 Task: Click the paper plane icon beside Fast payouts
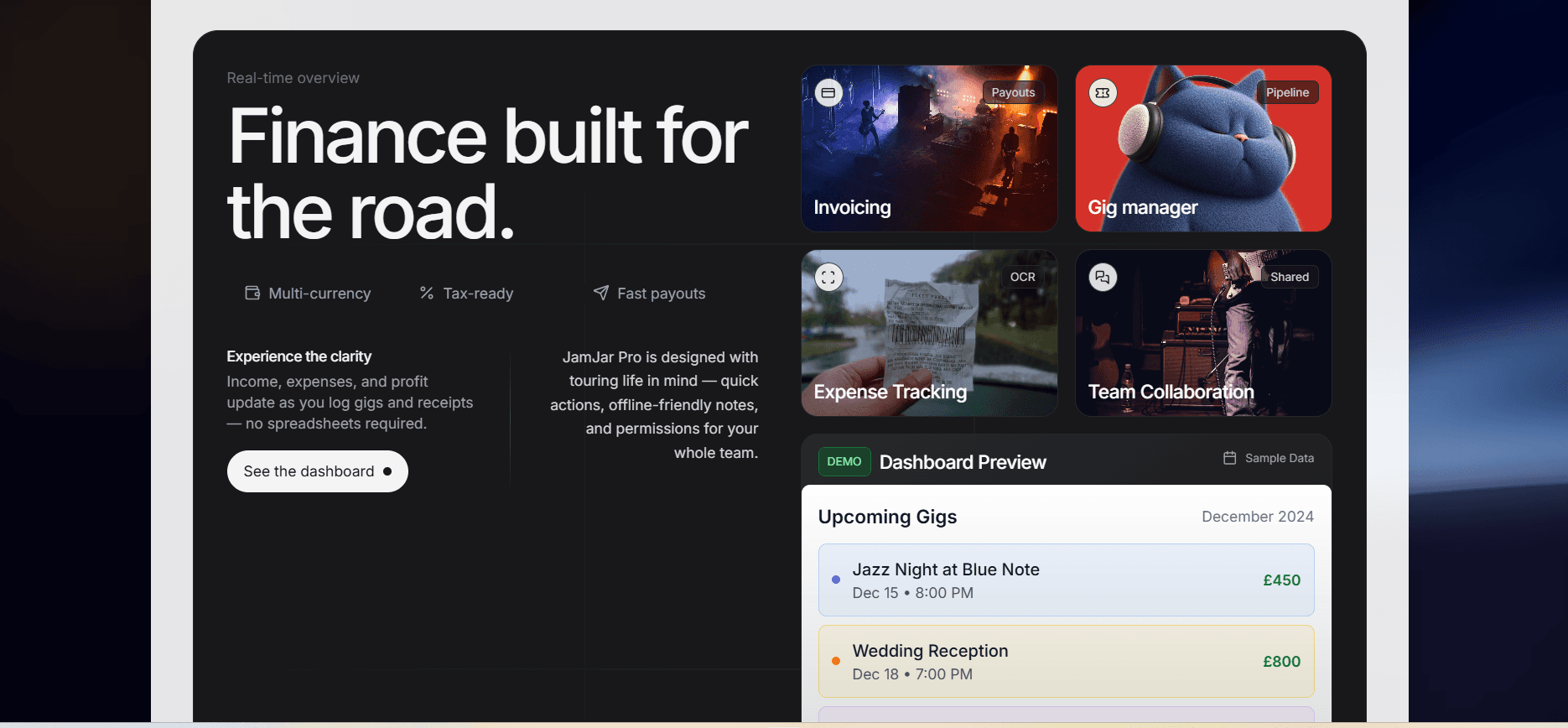point(601,294)
